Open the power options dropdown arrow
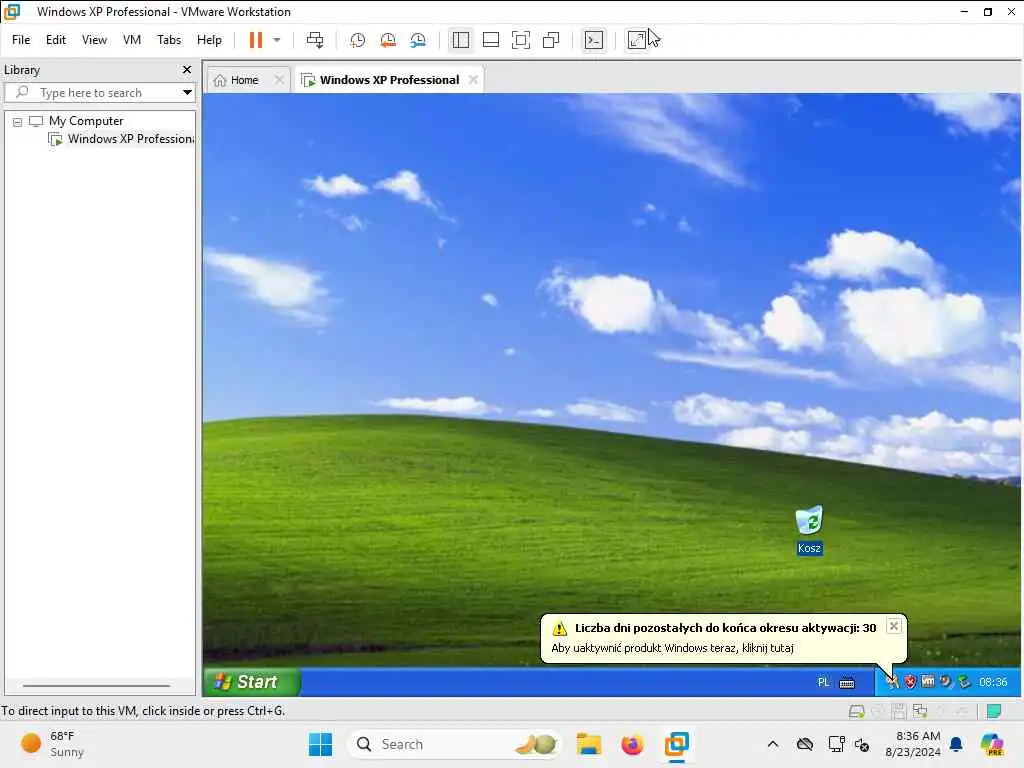Viewport: 1024px width, 768px height. tap(277, 40)
